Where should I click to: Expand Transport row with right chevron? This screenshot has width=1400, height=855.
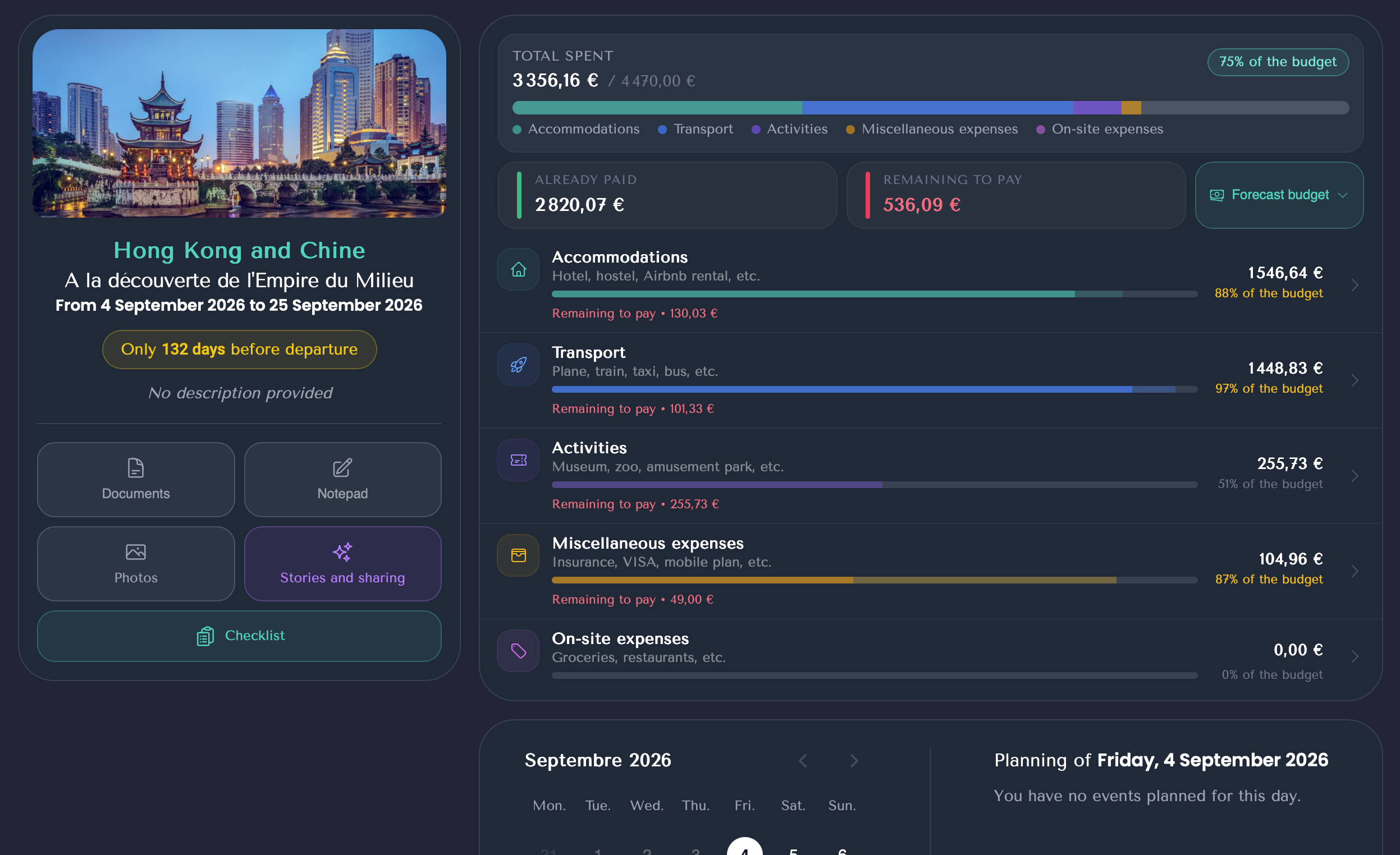point(1355,380)
